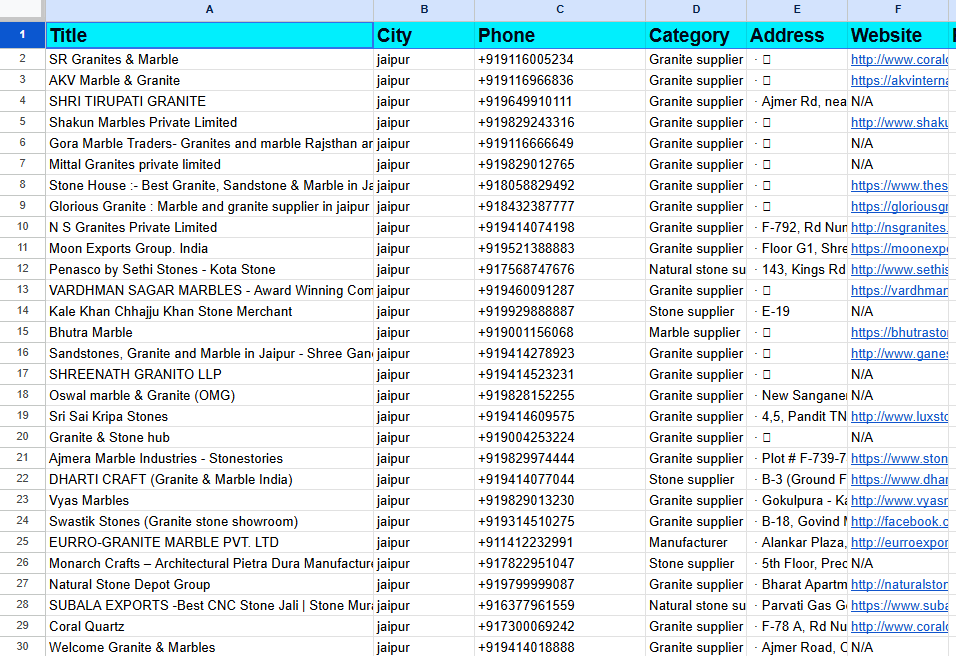Open Ajmera Marble Industries website link
The image size is (956, 656).
click(x=899, y=458)
